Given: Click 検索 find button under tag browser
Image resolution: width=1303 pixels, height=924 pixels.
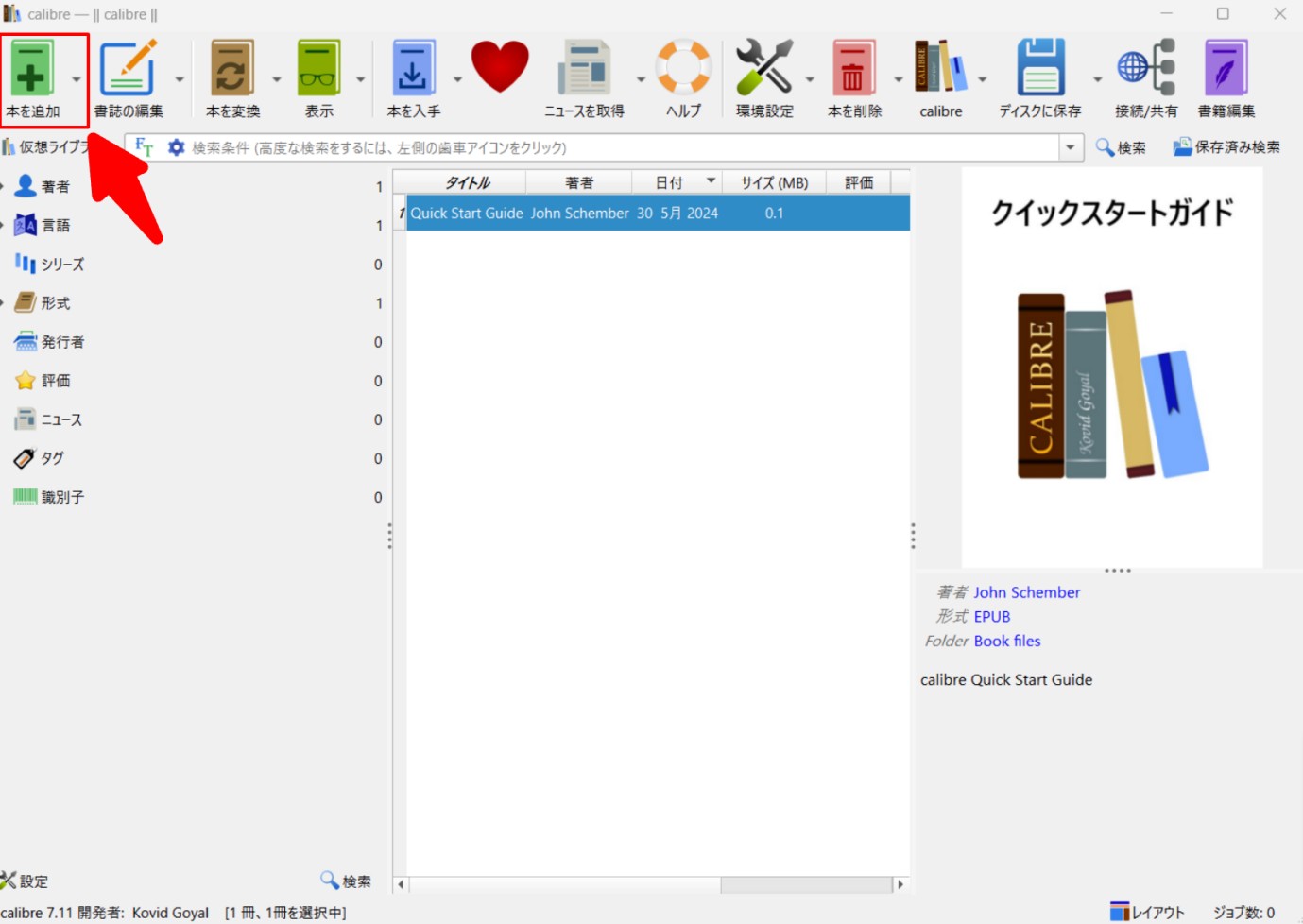Looking at the screenshot, I should 346,881.
